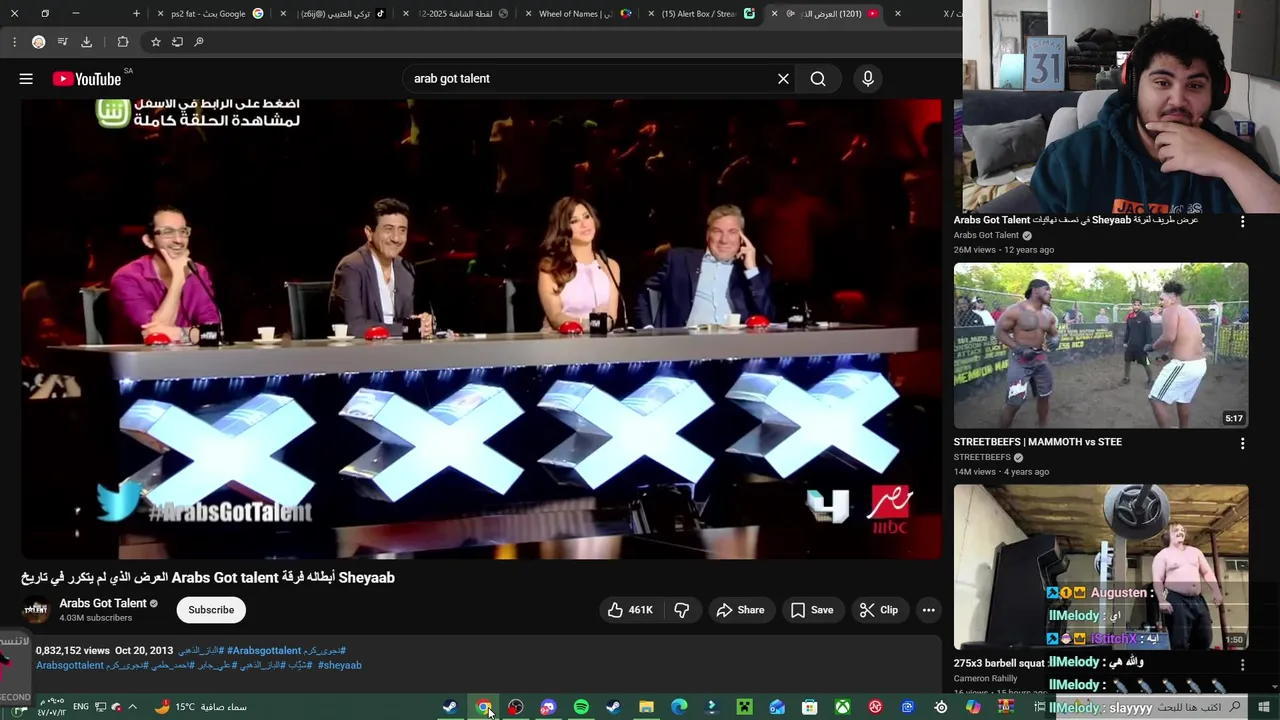Screen dimensions: 1280x720
Task: Subscribe to Arabs Got Talent channel
Action: pos(211,610)
